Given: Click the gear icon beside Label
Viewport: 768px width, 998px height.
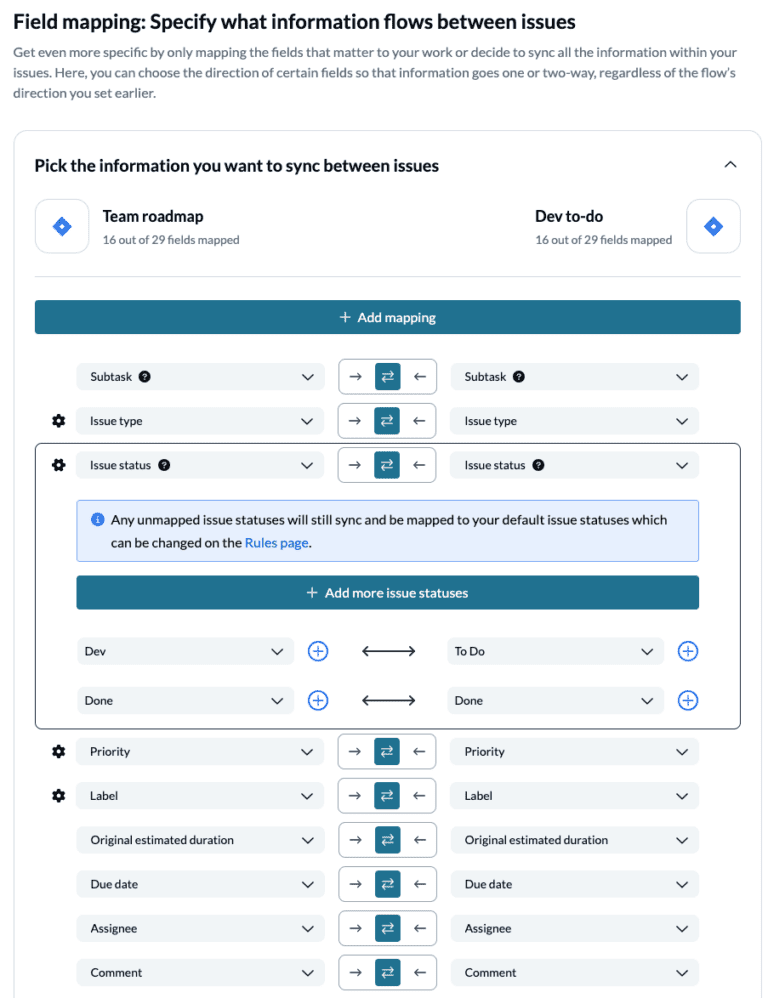Looking at the screenshot, I should point(58,795).
